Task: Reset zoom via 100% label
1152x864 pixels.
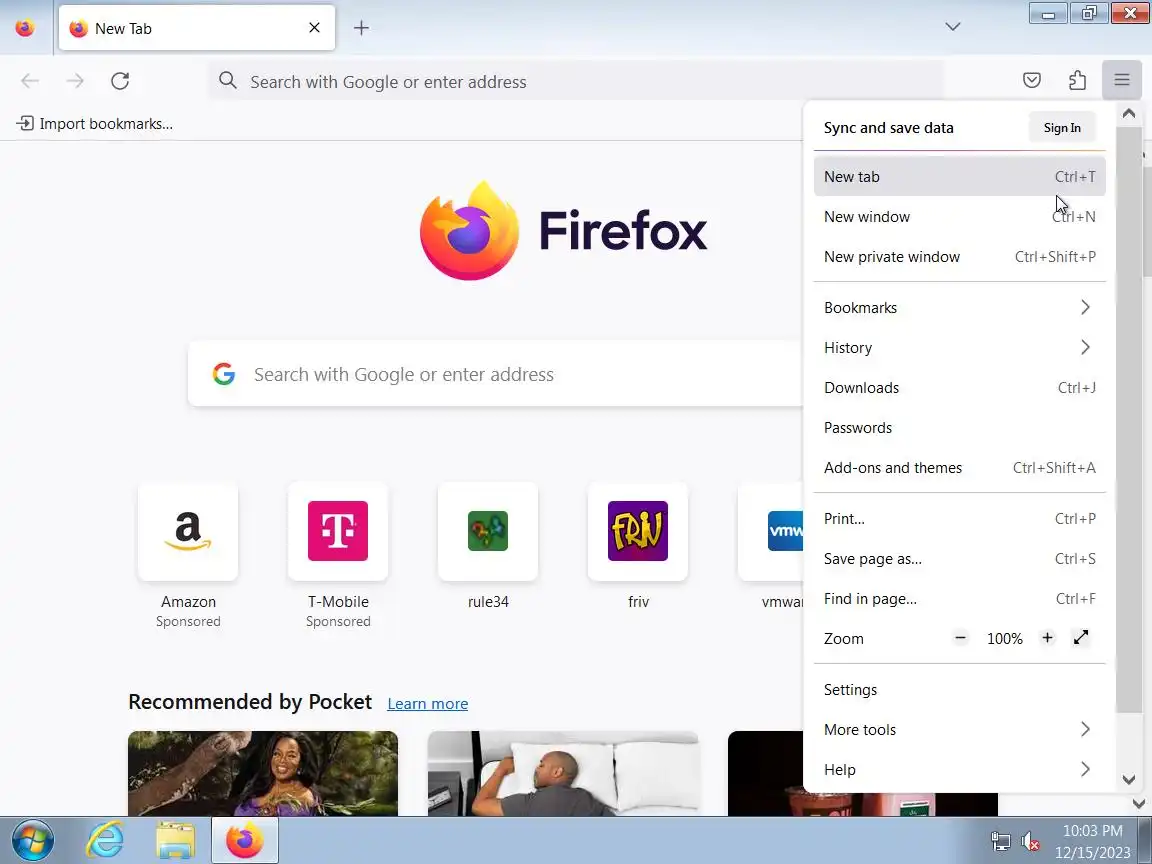Action: (1004, 638)
